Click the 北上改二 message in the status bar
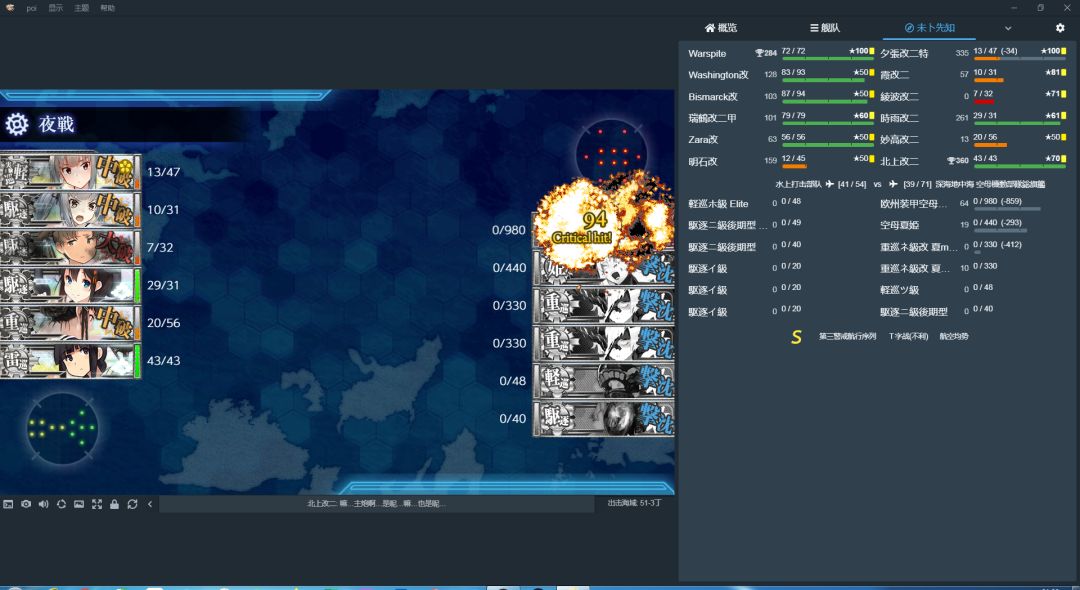The image size is (1080, 590). coord(376,504)
